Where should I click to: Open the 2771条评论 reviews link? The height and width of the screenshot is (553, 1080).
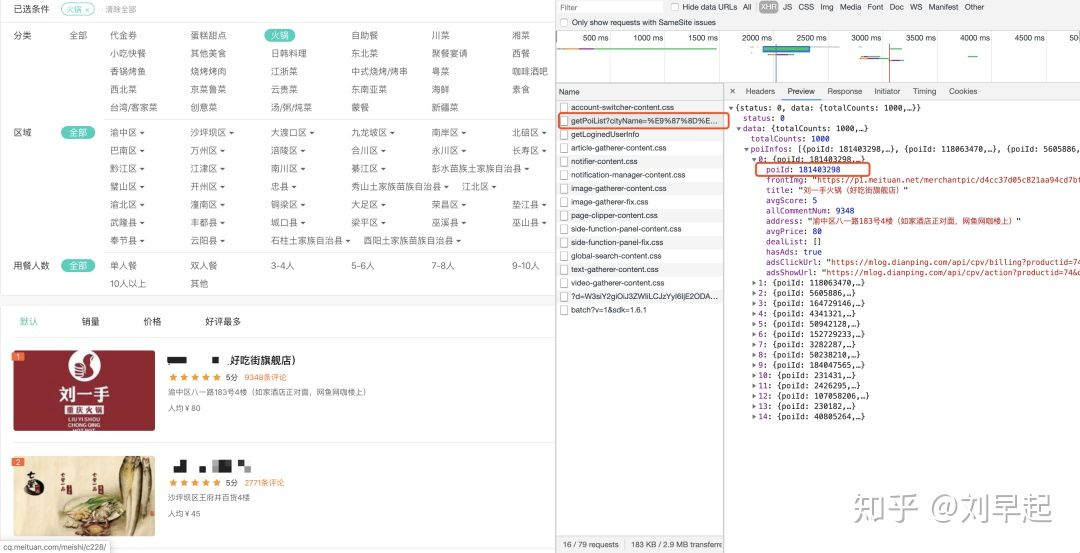[264, 483]
